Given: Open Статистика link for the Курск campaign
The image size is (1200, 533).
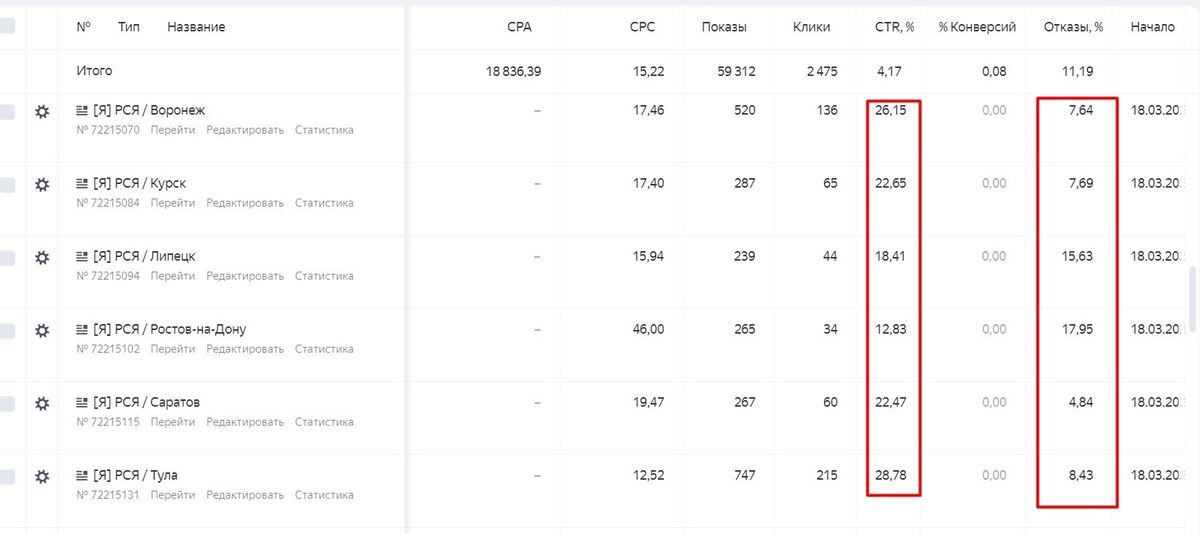Looking at the screenshot, I should click(x=324, y=203).
